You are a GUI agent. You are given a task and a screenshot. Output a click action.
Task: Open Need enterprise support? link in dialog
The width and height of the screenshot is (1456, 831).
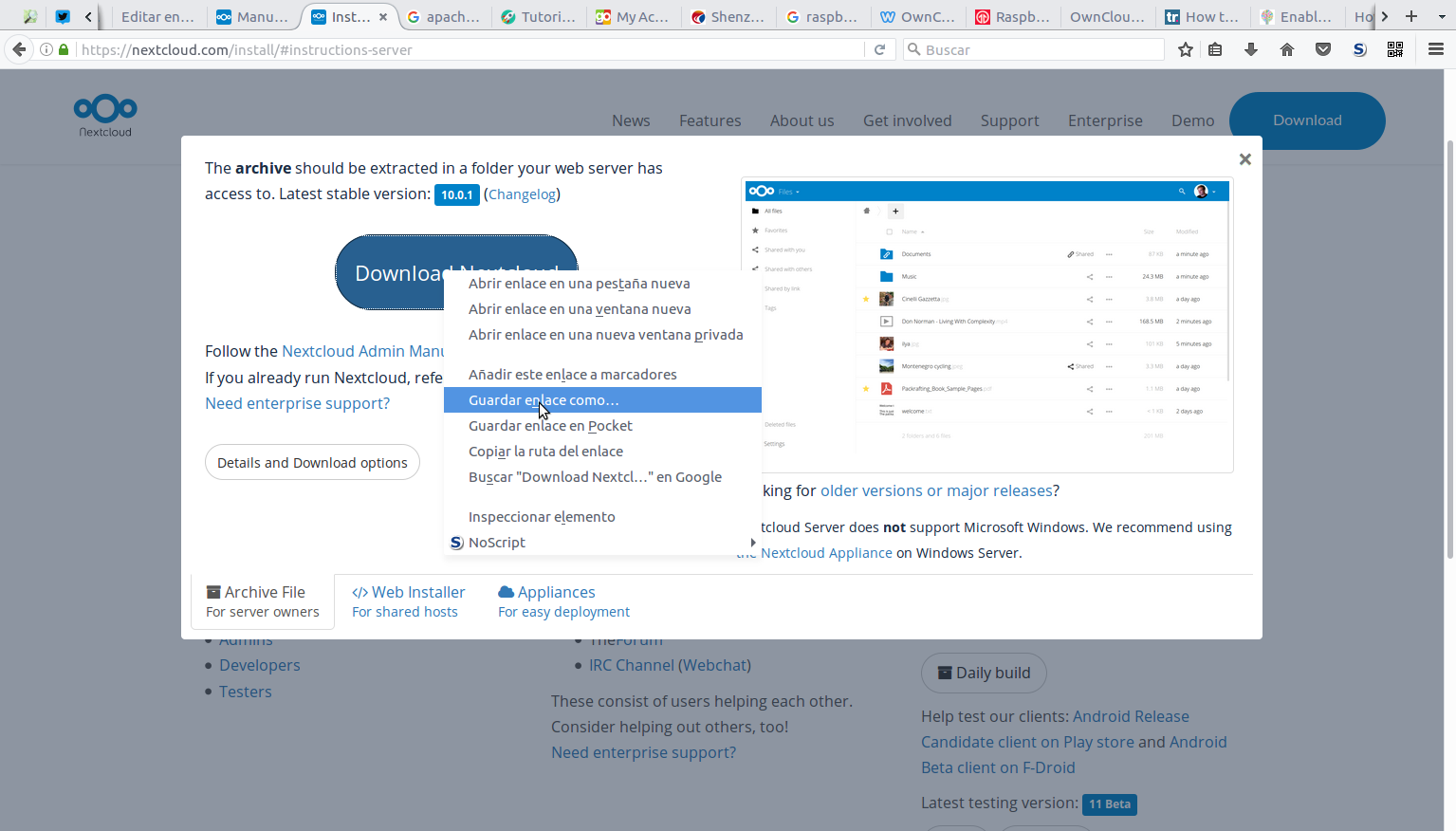point(298,403)
